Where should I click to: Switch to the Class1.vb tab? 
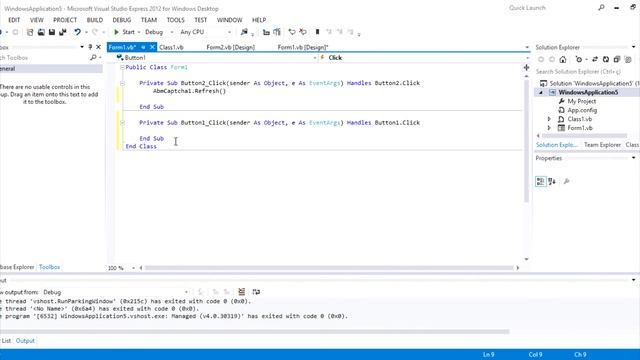tap(171, 47)
